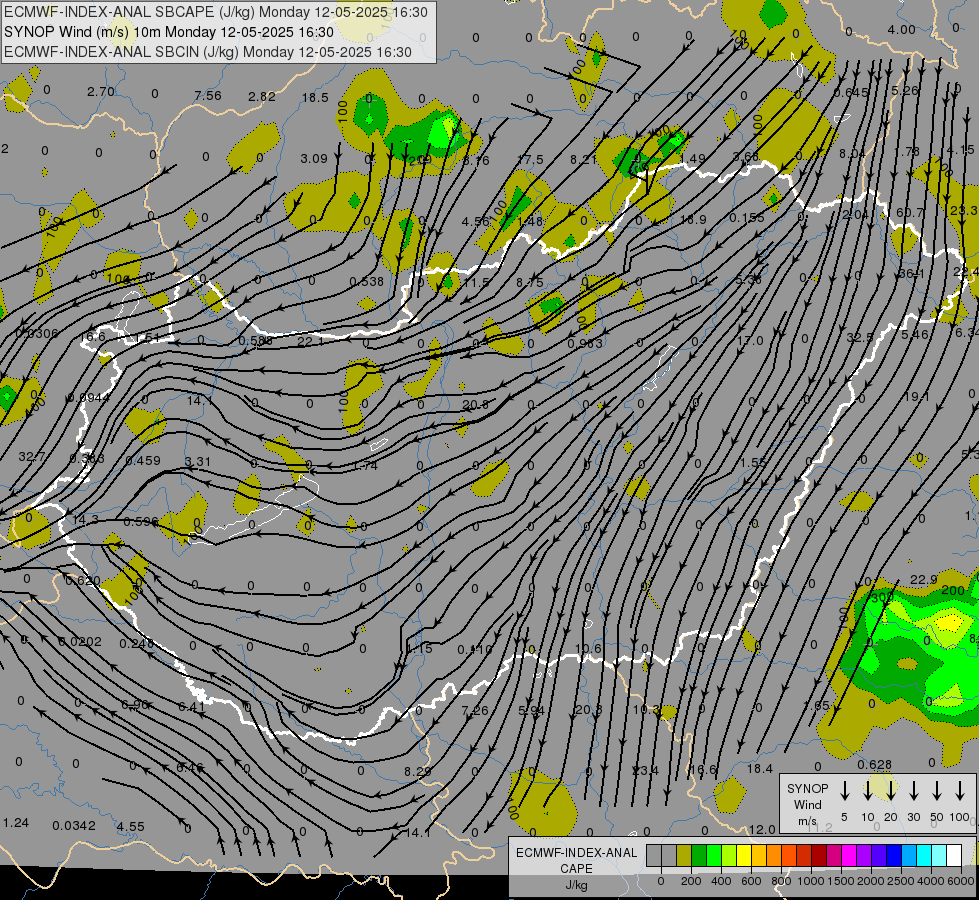Image resolution: width=979 pixels, height=900 pixels.
Task: Click the 0.983 value on the map
Action: coord(585,344)
